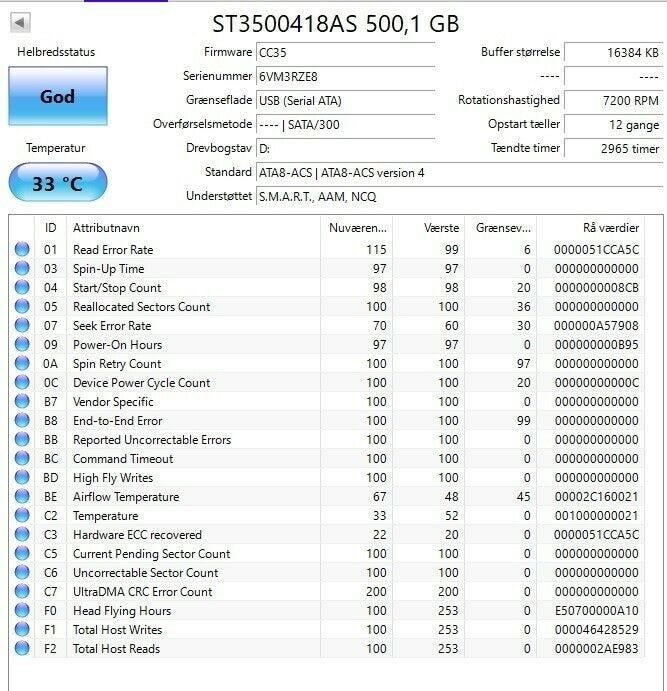This screenshot has width=667, height=691.
Task: Select the Power-On Hours attribute name
Action: 118,345
